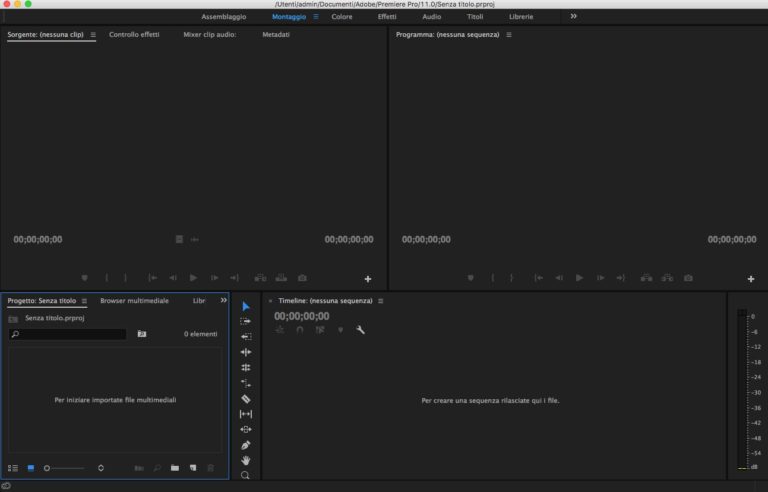Switch to Colore workspace
This screenshot has width=768, height=492.
click(x=342, y=17)
